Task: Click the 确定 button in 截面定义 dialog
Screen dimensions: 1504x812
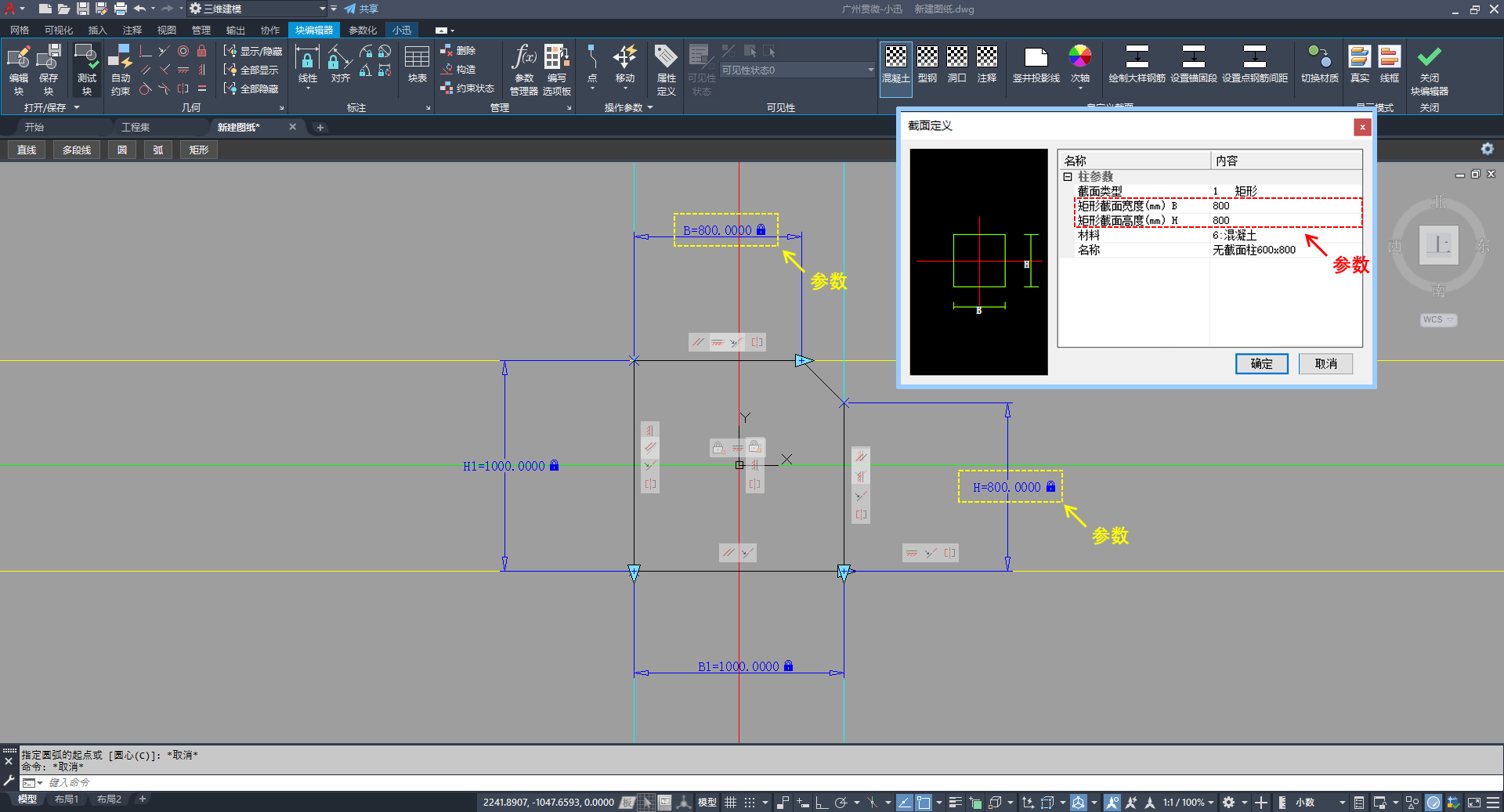Action: point(1261,363)
